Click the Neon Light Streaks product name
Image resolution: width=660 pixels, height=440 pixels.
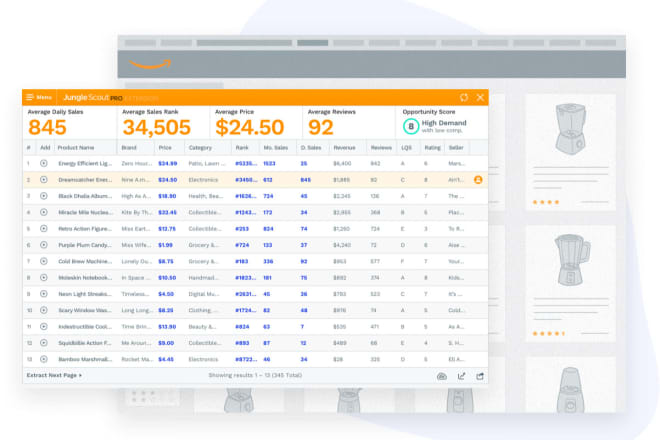(x=85, y=294)
